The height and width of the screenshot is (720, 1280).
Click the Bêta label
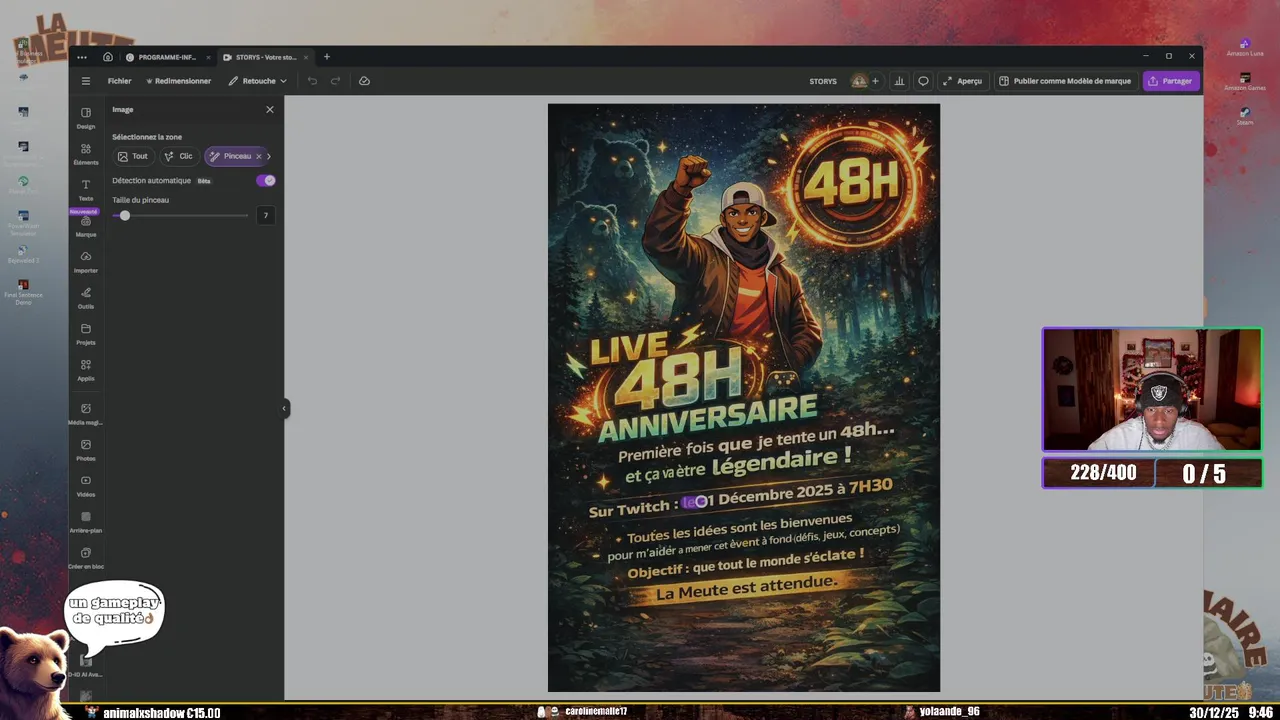(x=204, y=181)
